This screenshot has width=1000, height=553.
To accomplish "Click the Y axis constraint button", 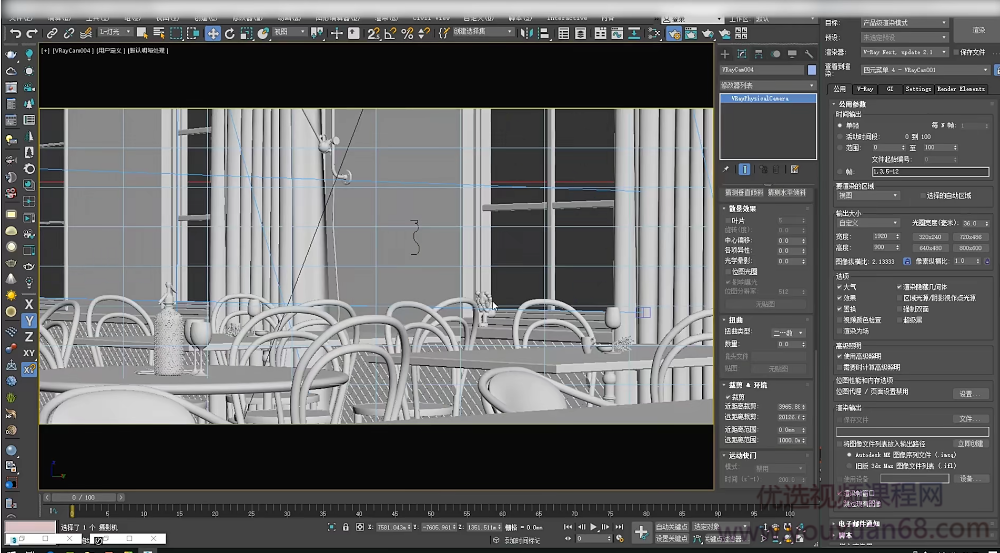I will [29, 320].
